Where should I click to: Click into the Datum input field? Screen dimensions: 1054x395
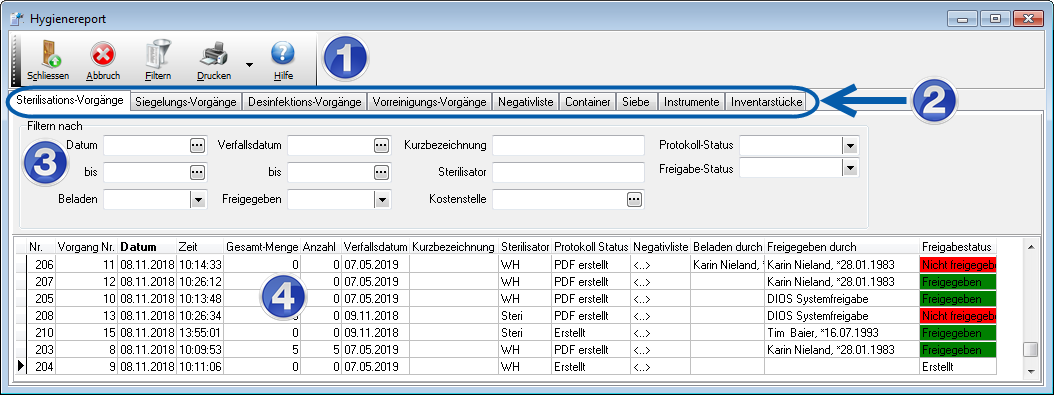[146, 145]
